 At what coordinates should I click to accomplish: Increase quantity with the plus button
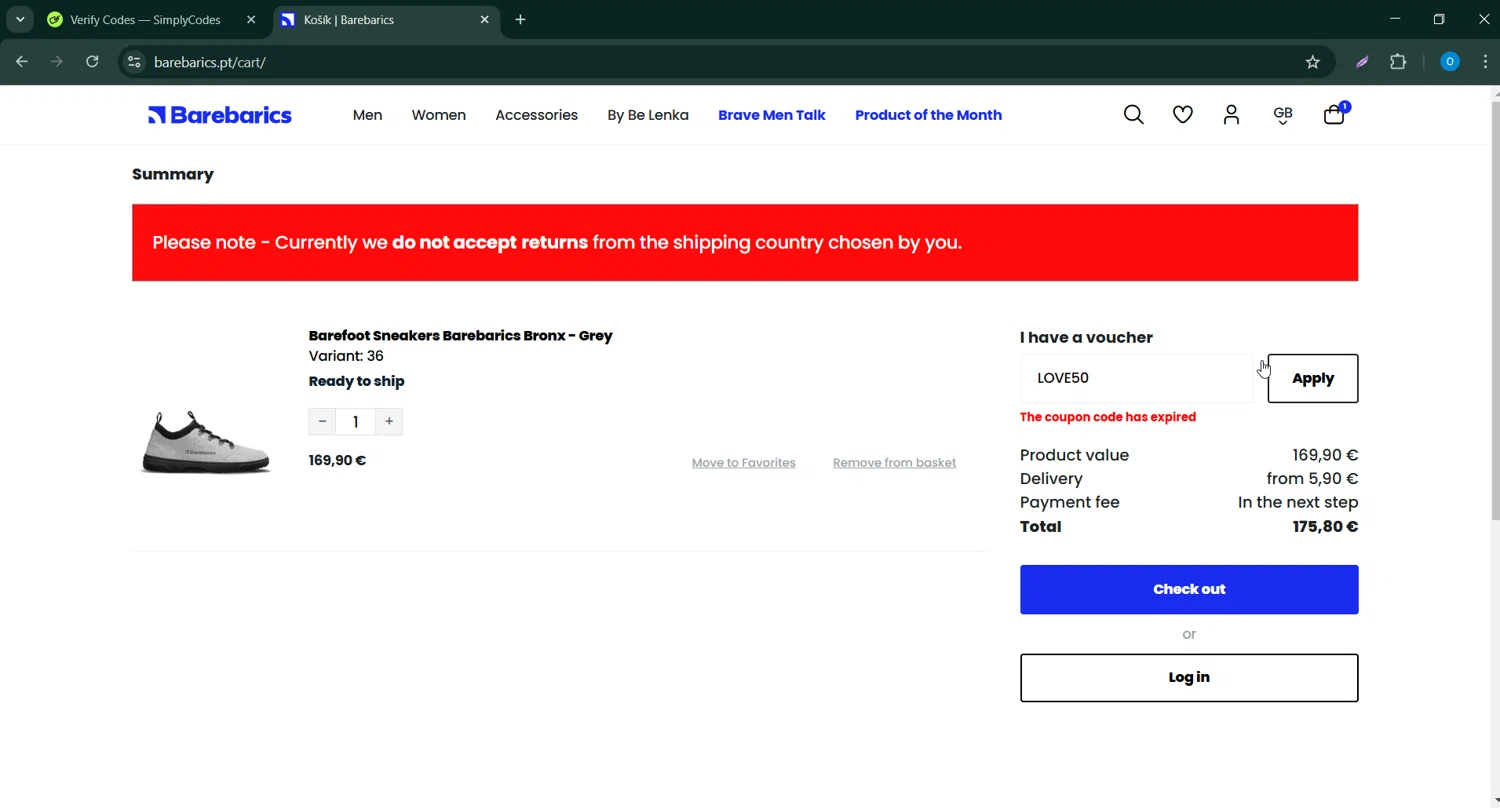pyautogui.click(x=389, y=422)
